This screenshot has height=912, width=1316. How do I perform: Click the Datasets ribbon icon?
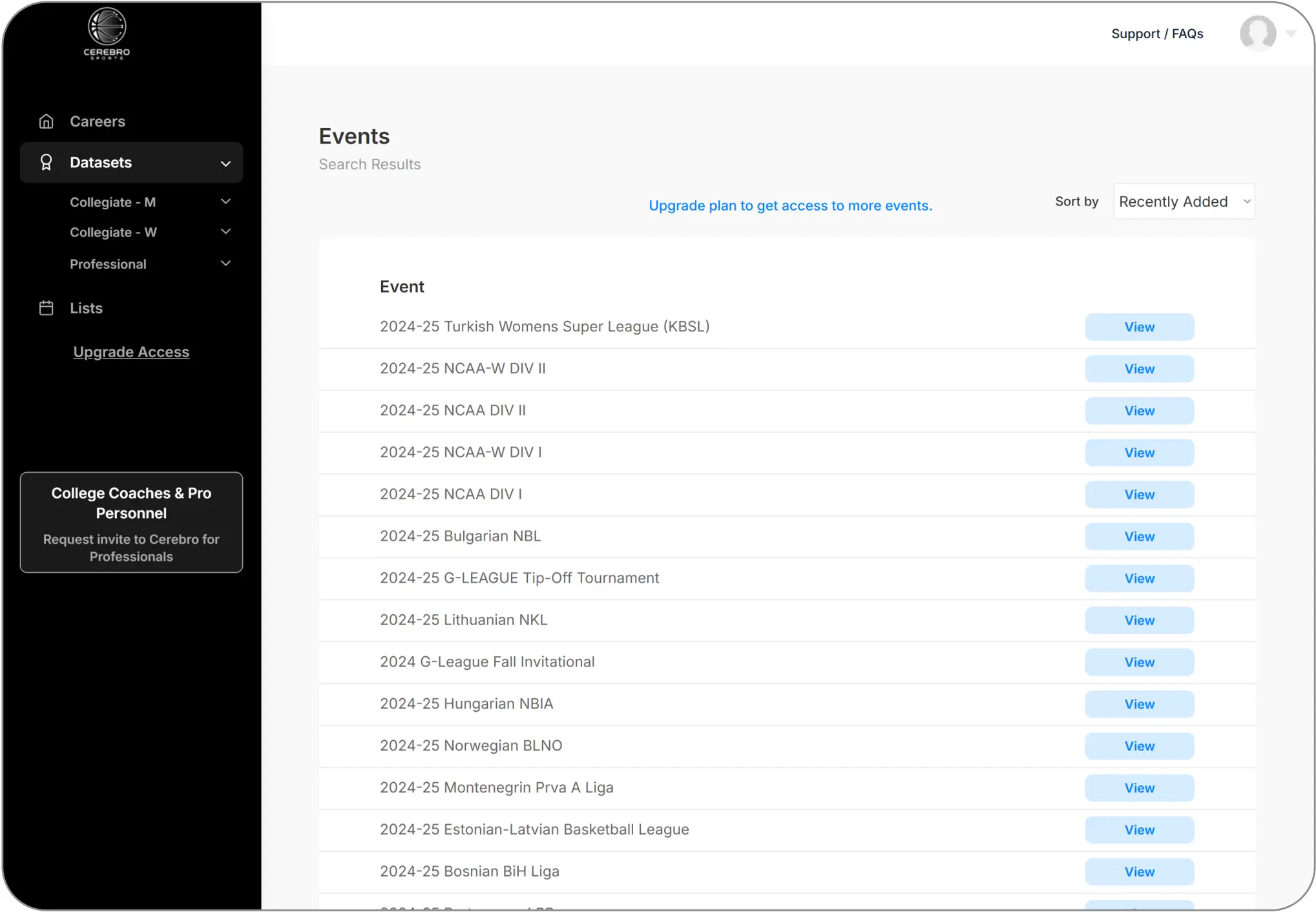46,162
